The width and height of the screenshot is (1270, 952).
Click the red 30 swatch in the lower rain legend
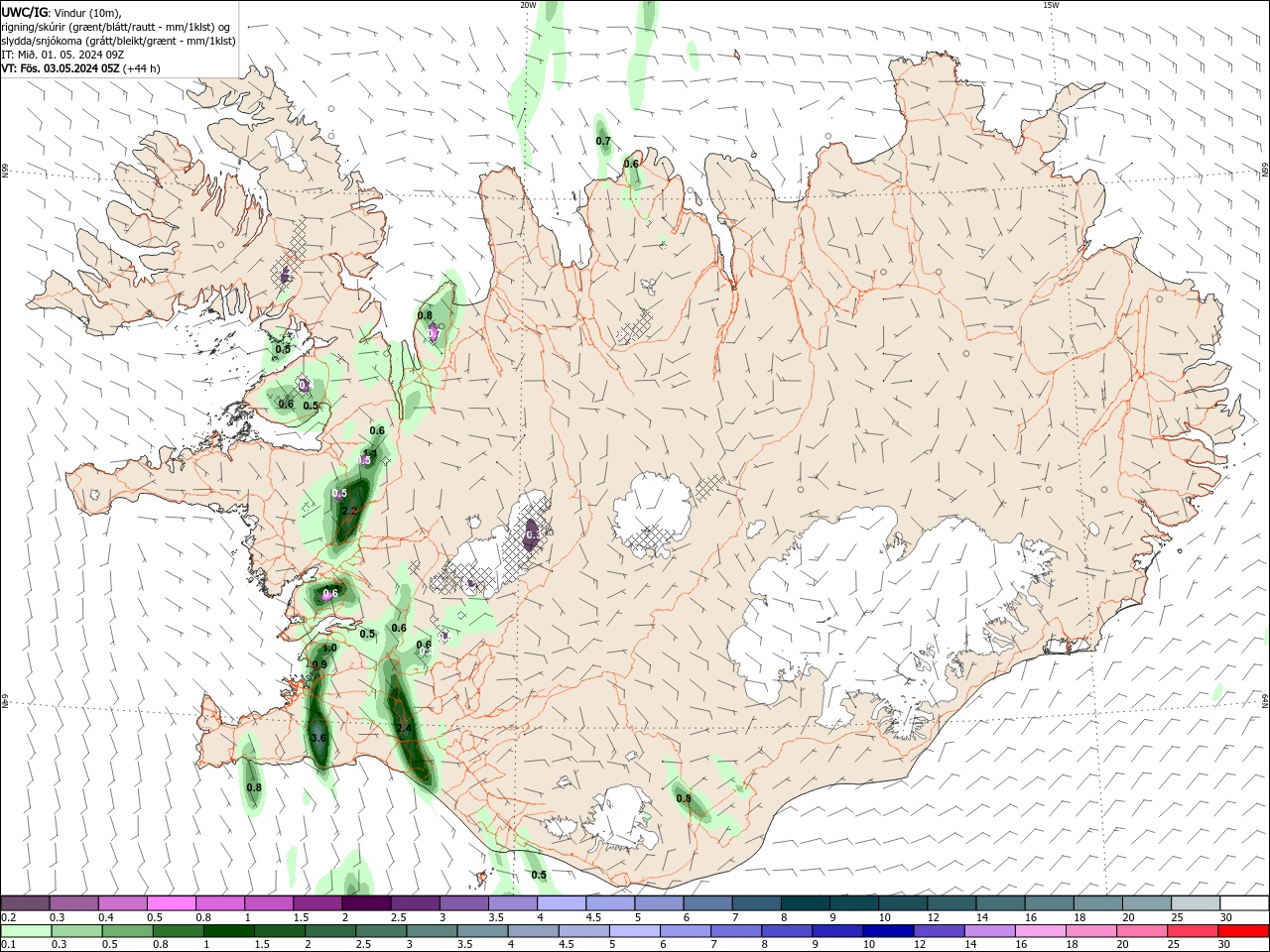(x=1243, y=931)
